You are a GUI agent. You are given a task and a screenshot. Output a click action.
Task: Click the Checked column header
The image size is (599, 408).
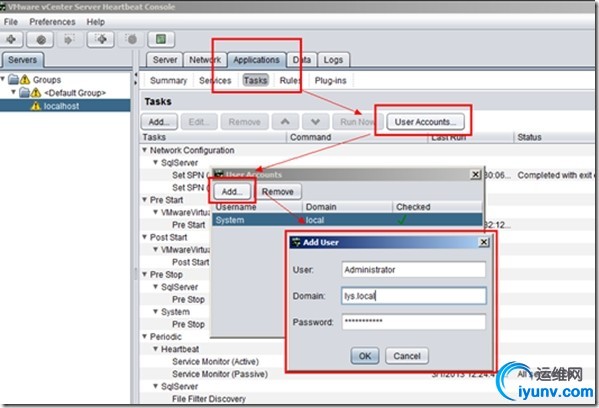tap(437, 207)
